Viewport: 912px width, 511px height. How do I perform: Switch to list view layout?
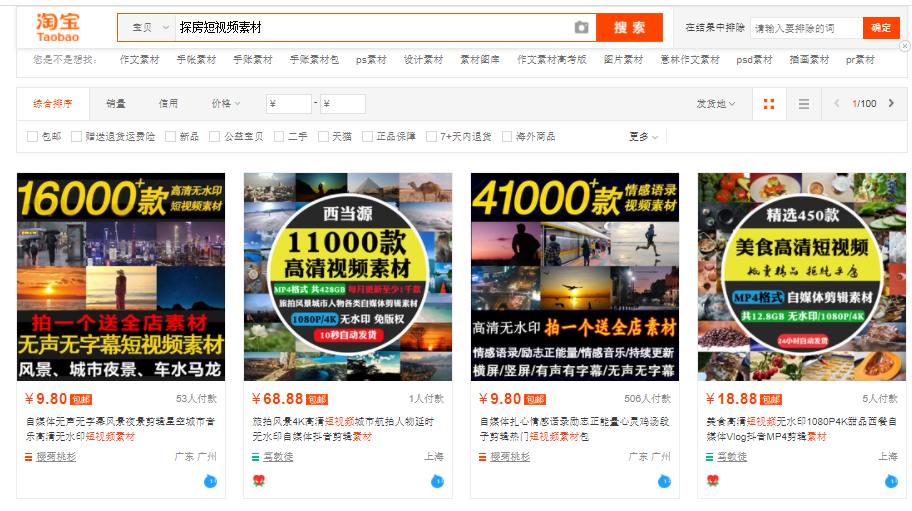click(803, 104)
